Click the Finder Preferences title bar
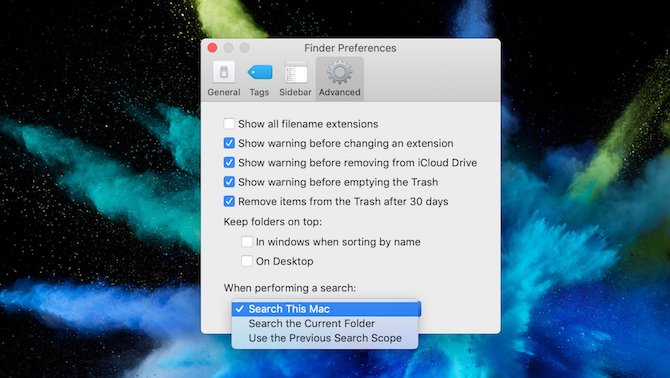Screen dimensions: 670x378 click(x=350, y=48)
